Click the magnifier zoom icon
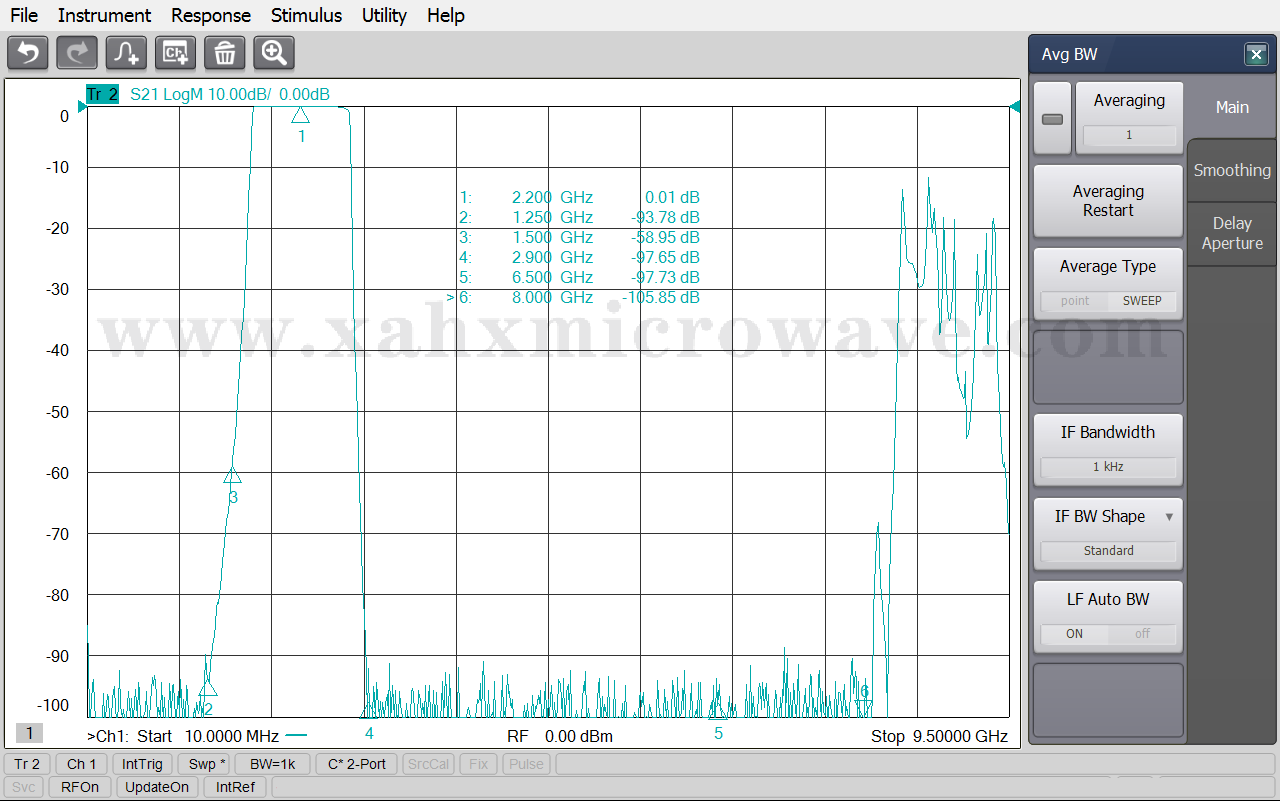The image size is (1280, 801). tap(273, 53)
